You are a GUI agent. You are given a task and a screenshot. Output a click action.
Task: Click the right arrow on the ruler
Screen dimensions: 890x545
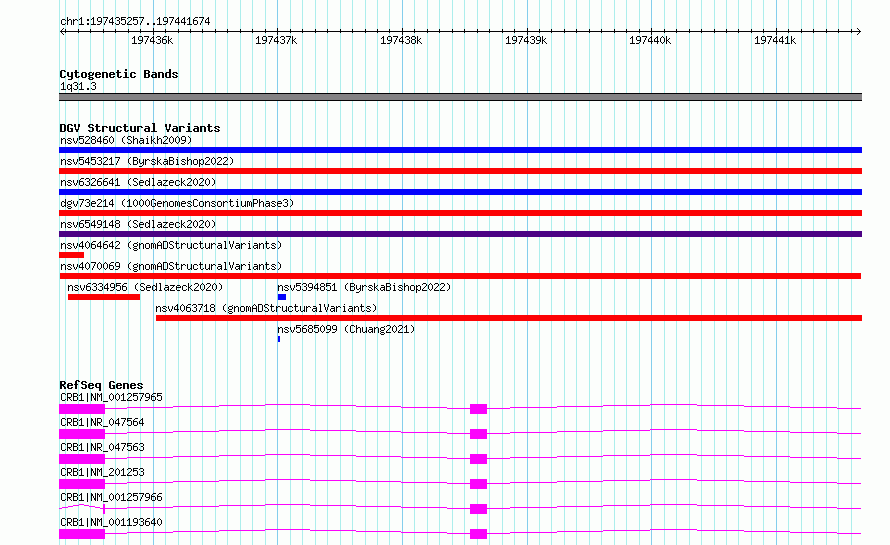(x=858, y=32)
